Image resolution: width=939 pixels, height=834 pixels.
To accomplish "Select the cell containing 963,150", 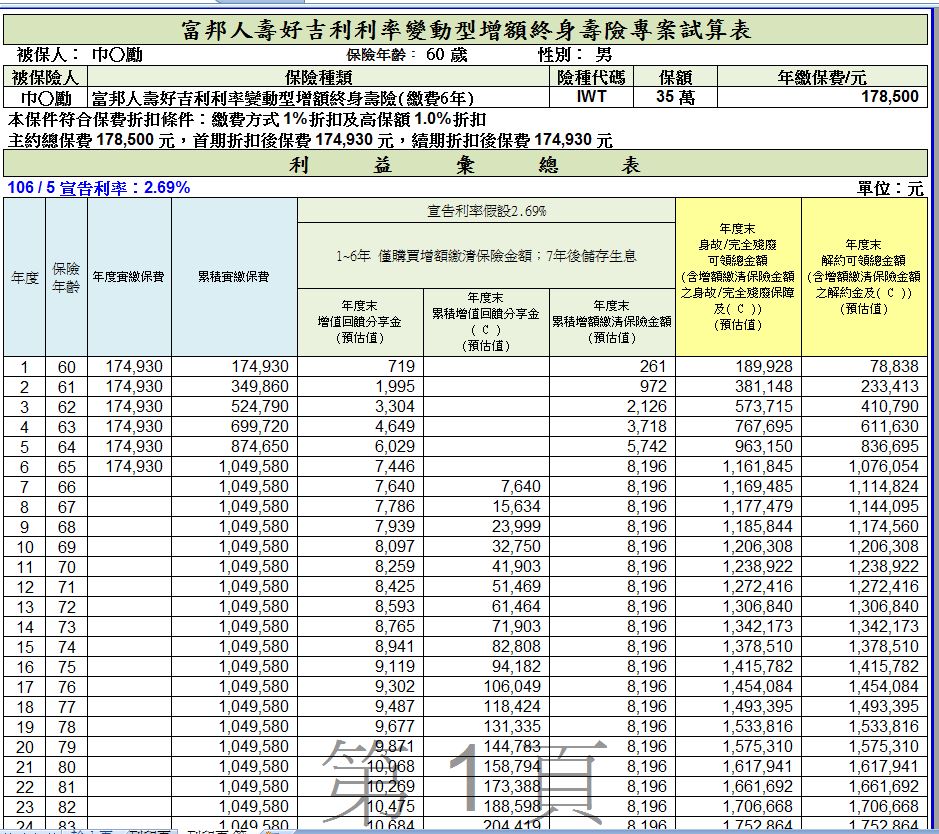I will point(738,447).
